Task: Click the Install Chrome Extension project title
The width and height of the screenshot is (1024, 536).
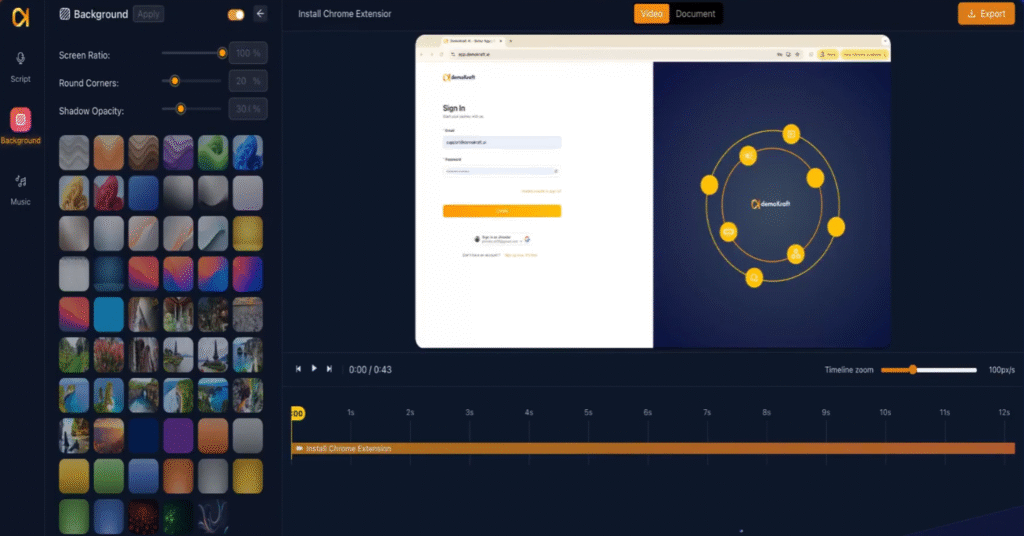Action: 345,14
